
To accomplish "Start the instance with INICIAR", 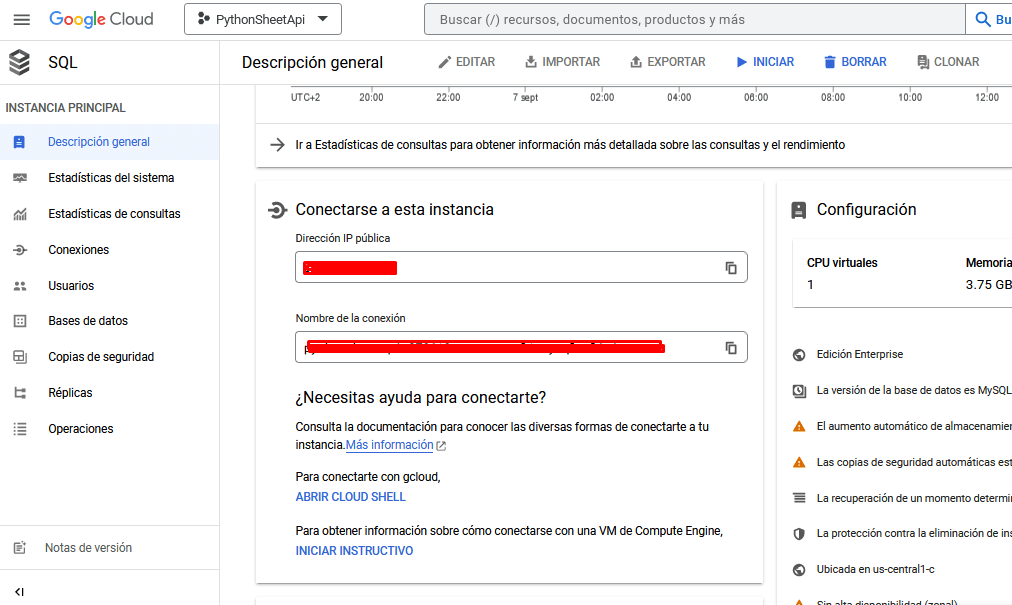I will 765,62.
